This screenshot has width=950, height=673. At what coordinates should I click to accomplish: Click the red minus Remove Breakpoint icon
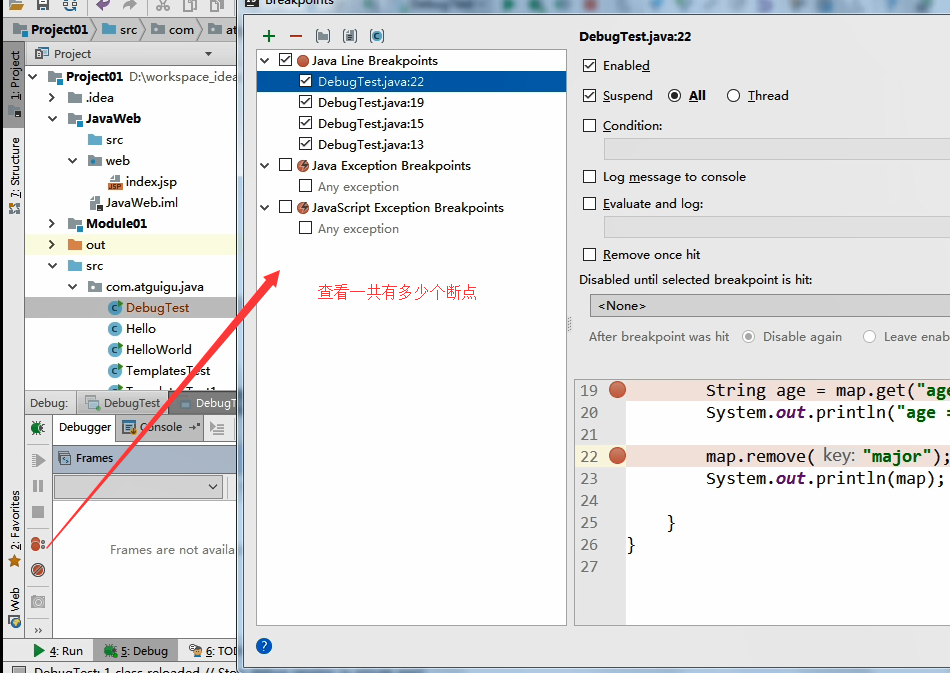(296, 36)
